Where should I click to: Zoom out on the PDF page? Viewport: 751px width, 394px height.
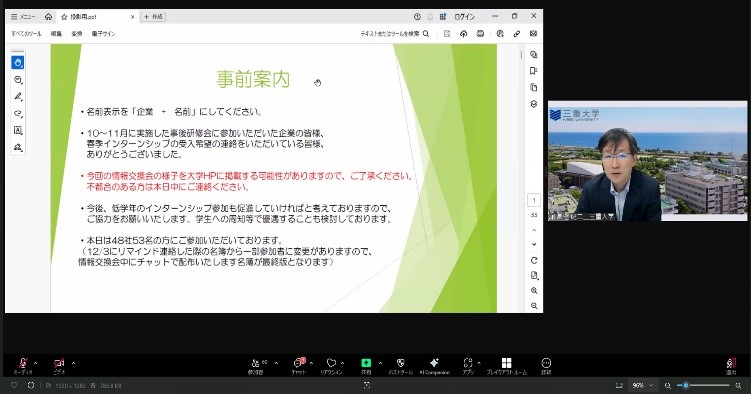[x=534, y=305]
